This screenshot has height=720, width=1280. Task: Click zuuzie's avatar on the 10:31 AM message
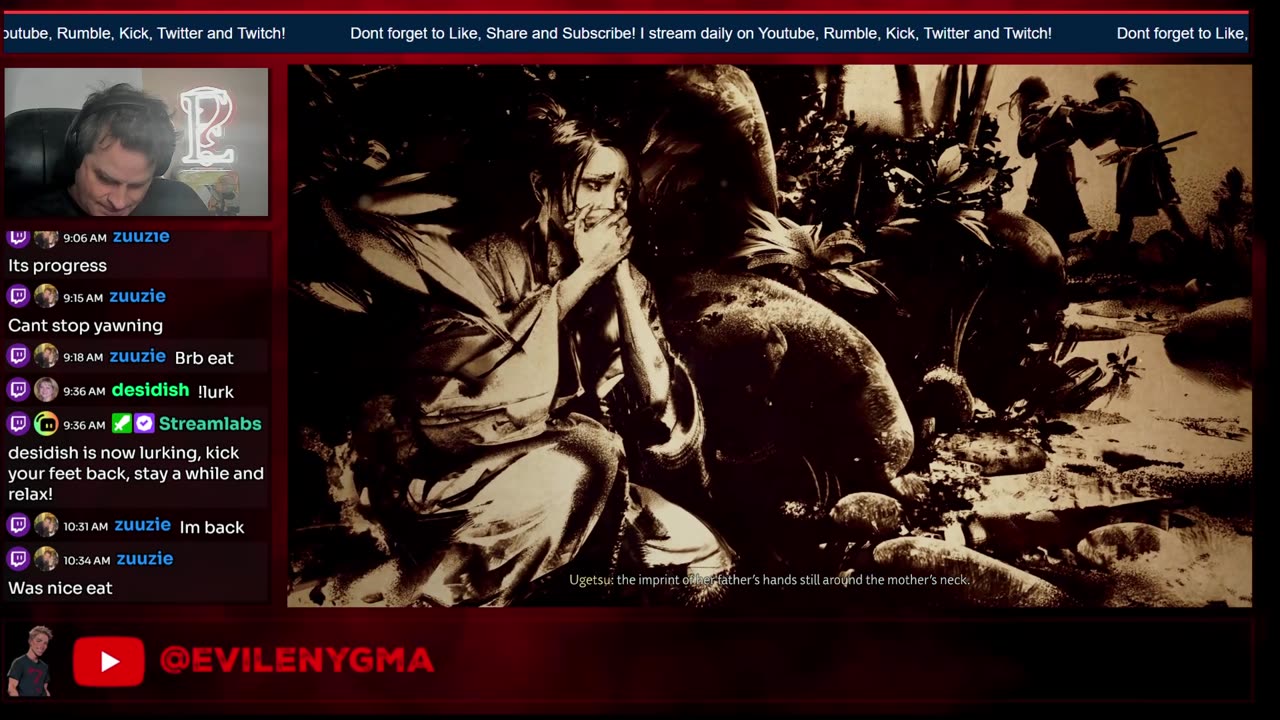46,525
